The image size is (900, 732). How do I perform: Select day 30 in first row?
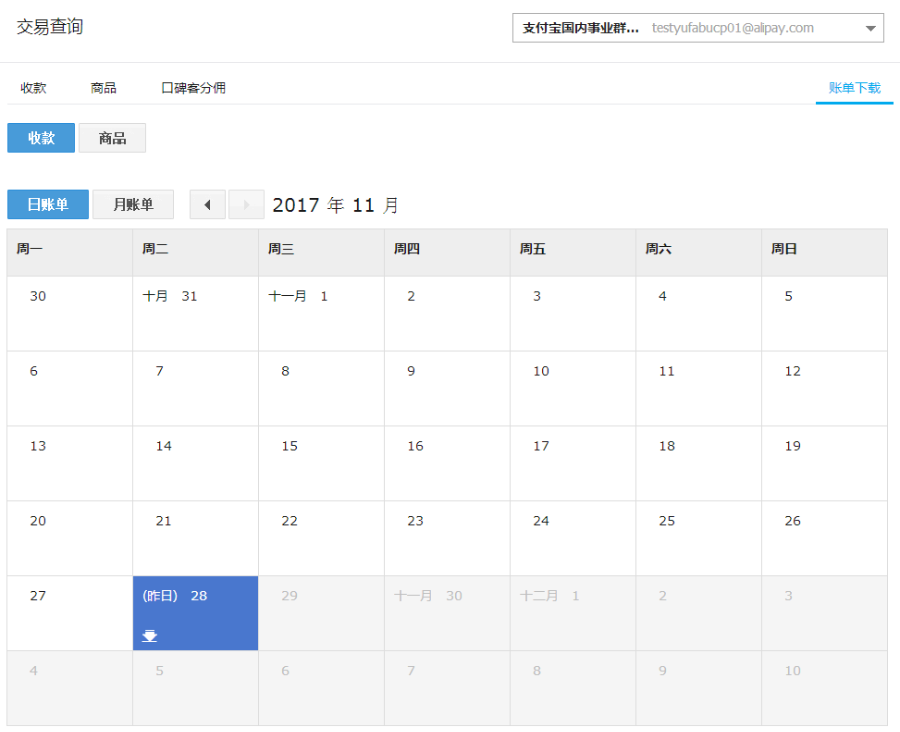pyautogui.click(x=69, y=314)
